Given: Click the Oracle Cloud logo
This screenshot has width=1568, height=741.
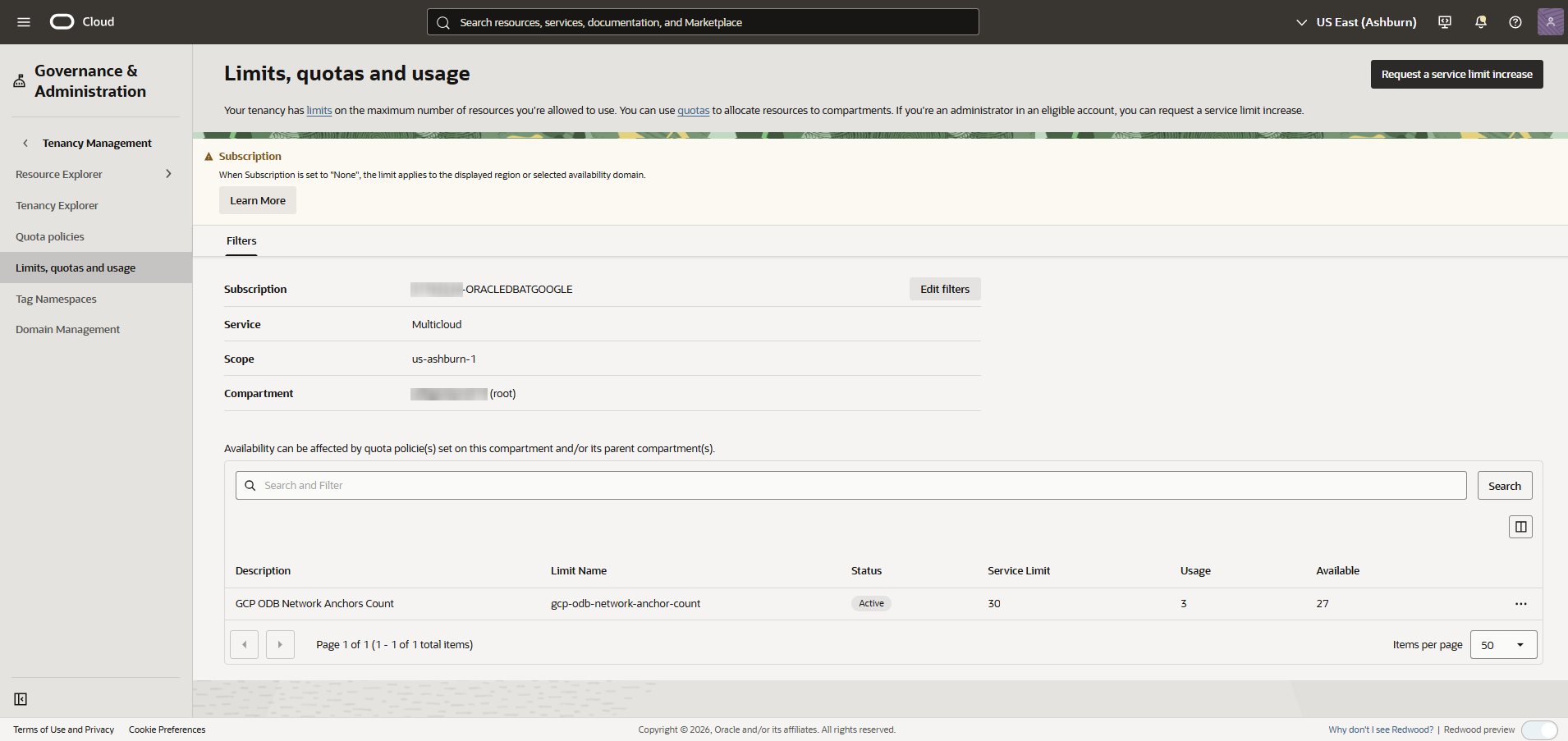Looking at the screenshot, I should pos(82,22).
